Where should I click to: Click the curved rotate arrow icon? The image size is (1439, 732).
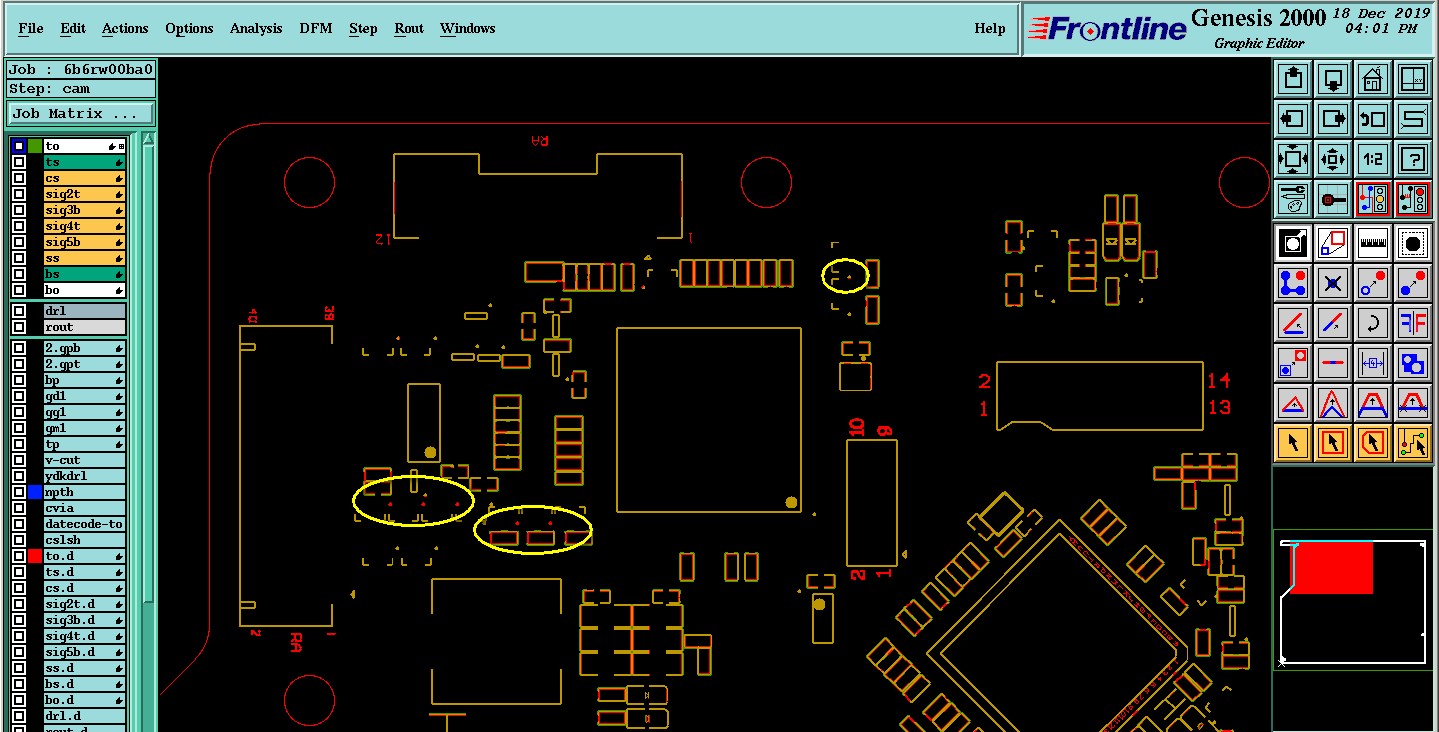pos(1373,323)
